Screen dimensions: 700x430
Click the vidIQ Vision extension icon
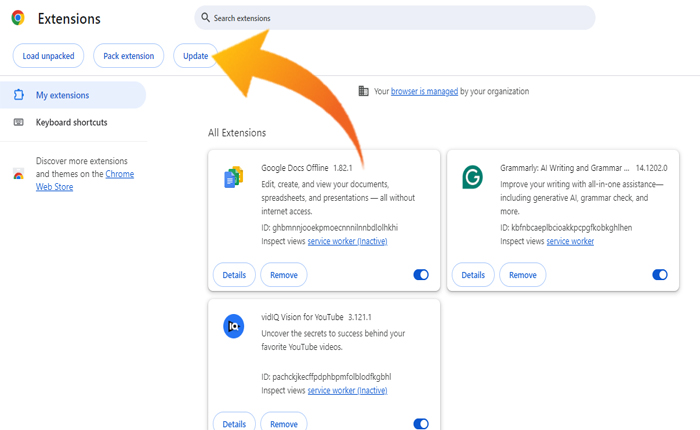coord(233,325)
